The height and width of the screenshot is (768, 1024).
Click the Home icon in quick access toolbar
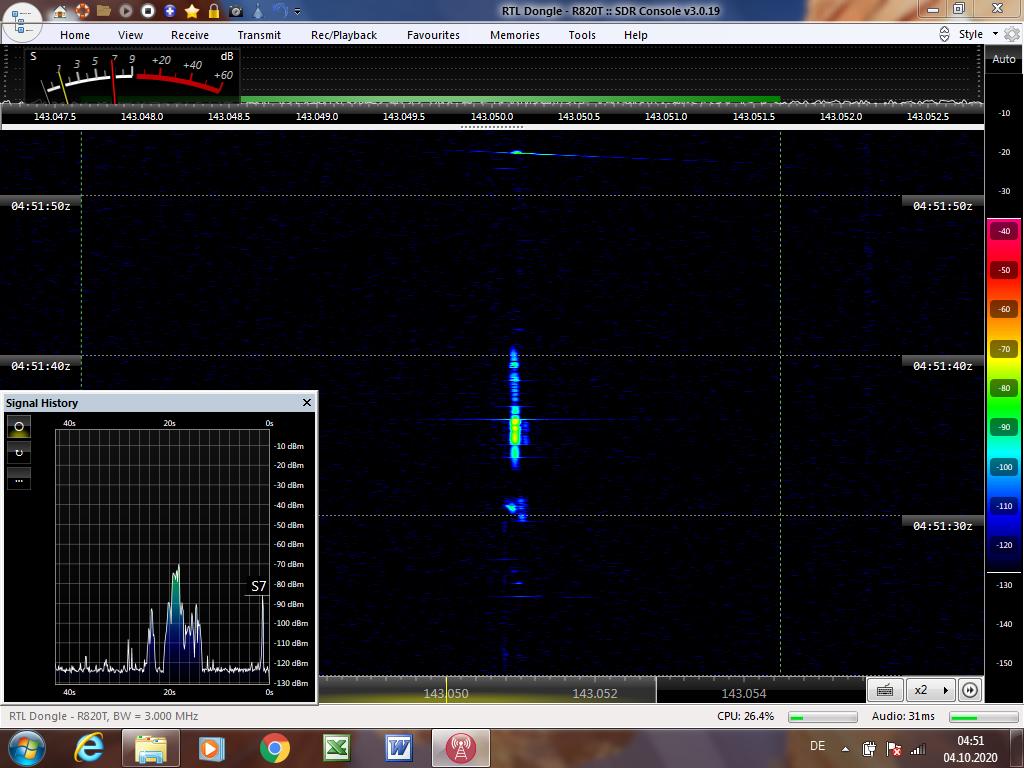pos(60,11)
